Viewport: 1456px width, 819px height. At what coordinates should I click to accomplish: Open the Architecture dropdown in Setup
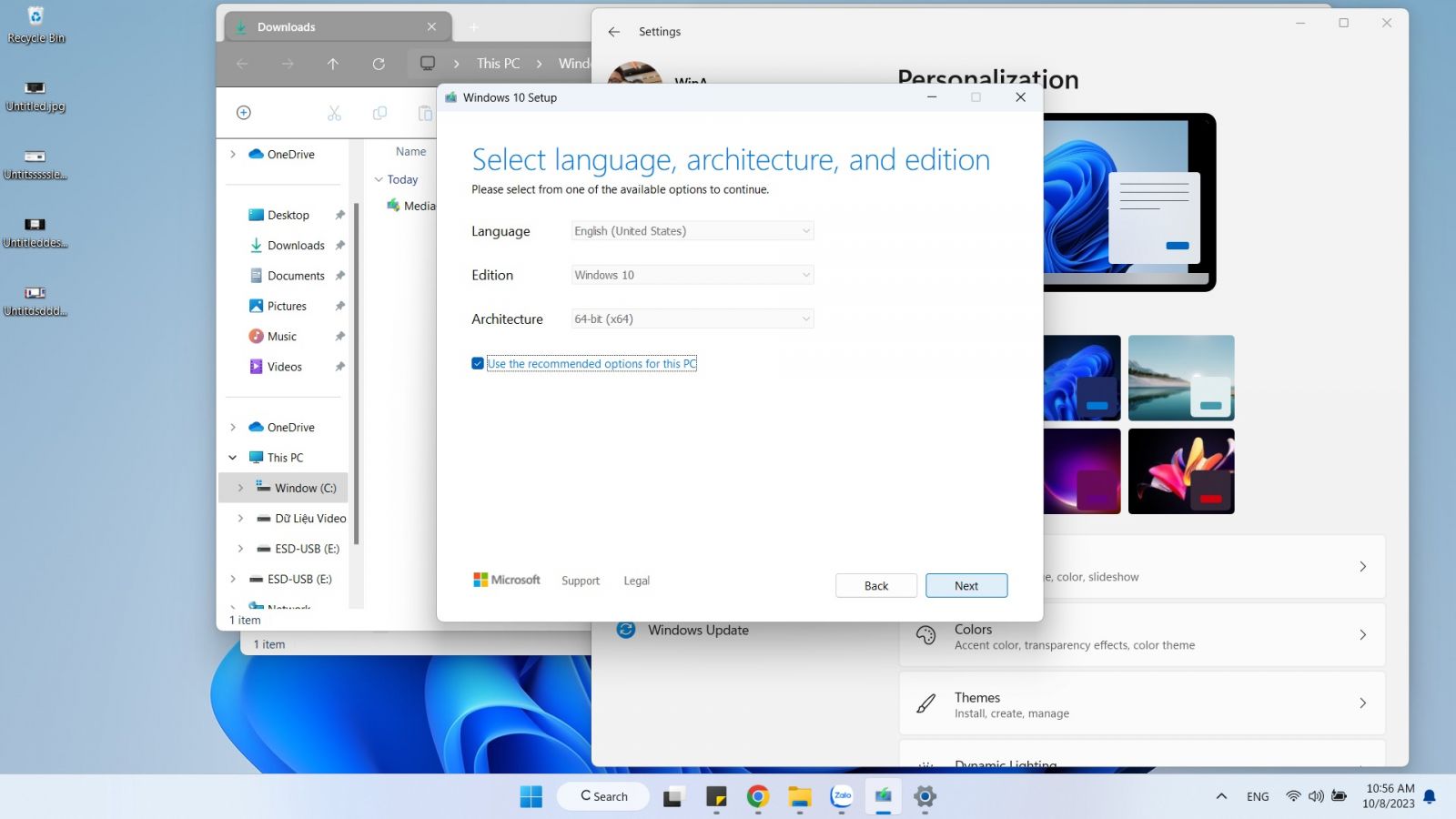pos(692,318)
